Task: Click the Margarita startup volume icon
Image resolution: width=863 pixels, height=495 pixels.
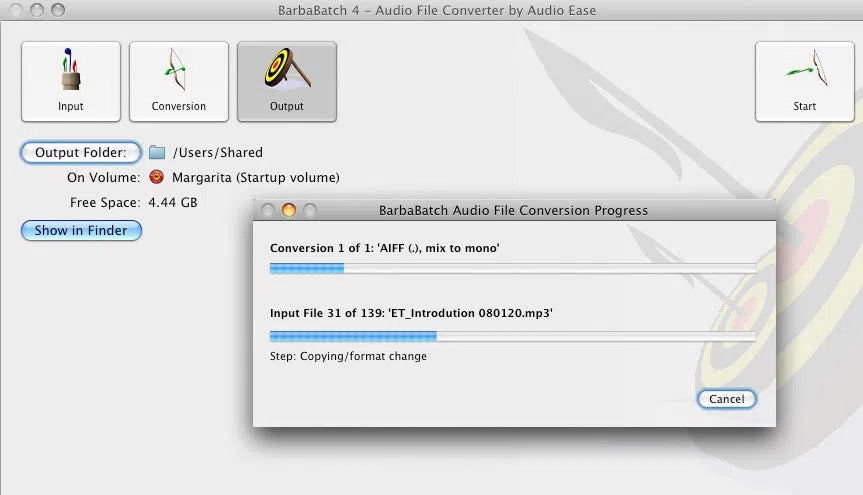Action: (x=157, y=177)
